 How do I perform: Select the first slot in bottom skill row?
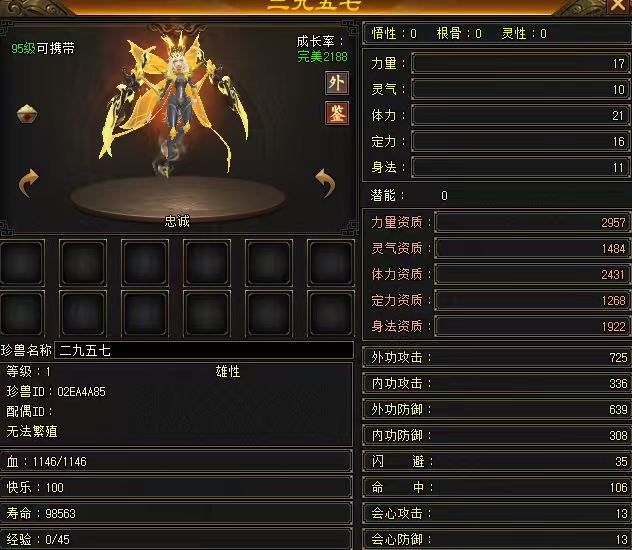point(22,313)
